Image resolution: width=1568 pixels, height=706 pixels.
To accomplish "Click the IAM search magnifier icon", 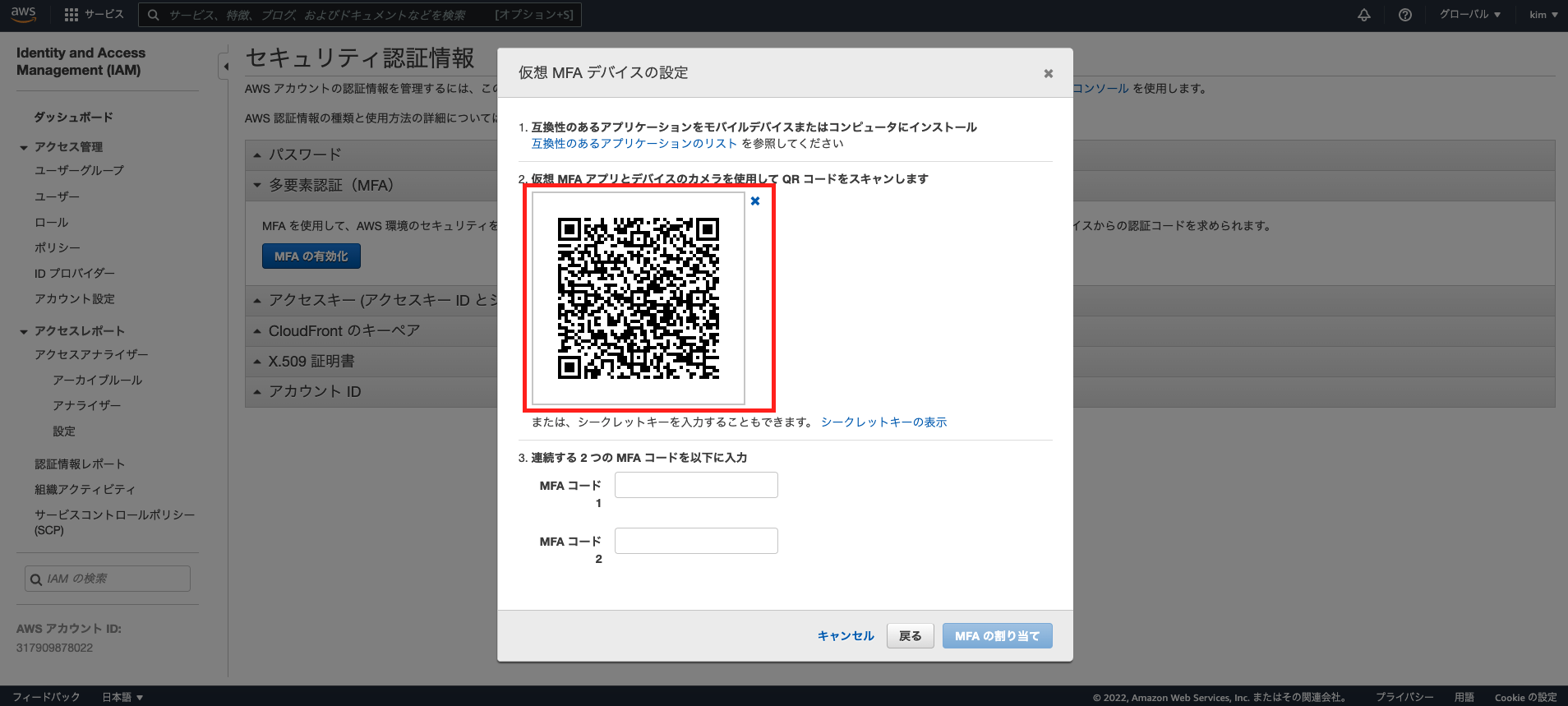I will 36,579.
